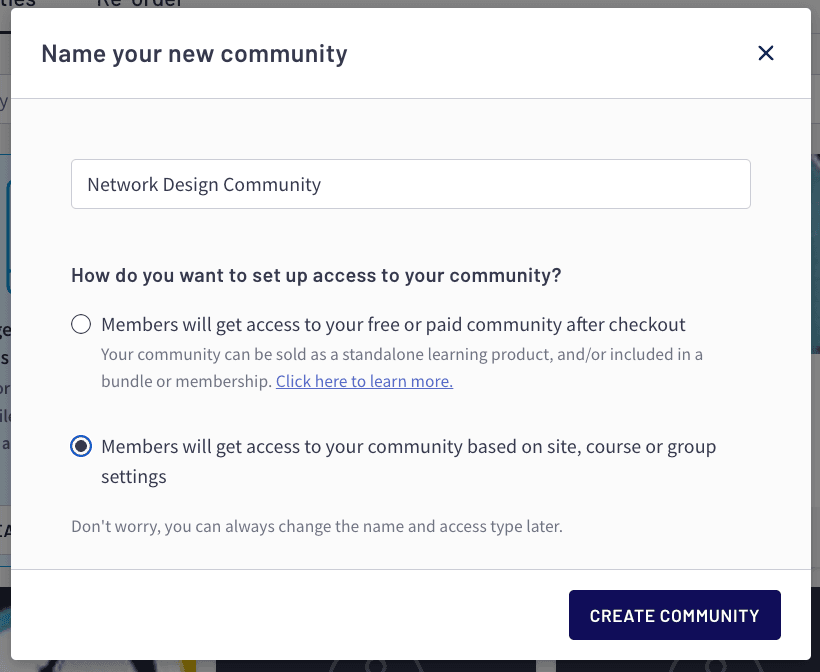Image resolution: width=820 pixels, height=672 pixels.
Task: Select the site, course or group settings radio
Action: tap(81, 446)
